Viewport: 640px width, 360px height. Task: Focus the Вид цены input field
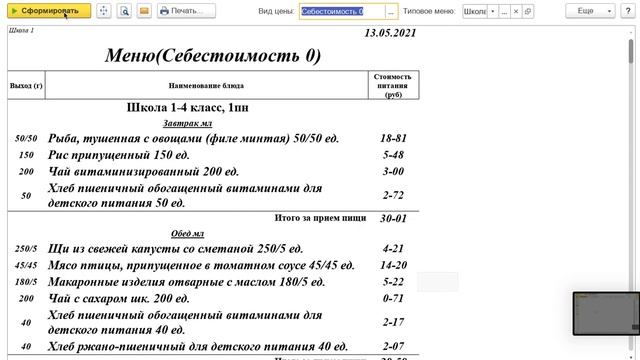[x=342, y=11]
